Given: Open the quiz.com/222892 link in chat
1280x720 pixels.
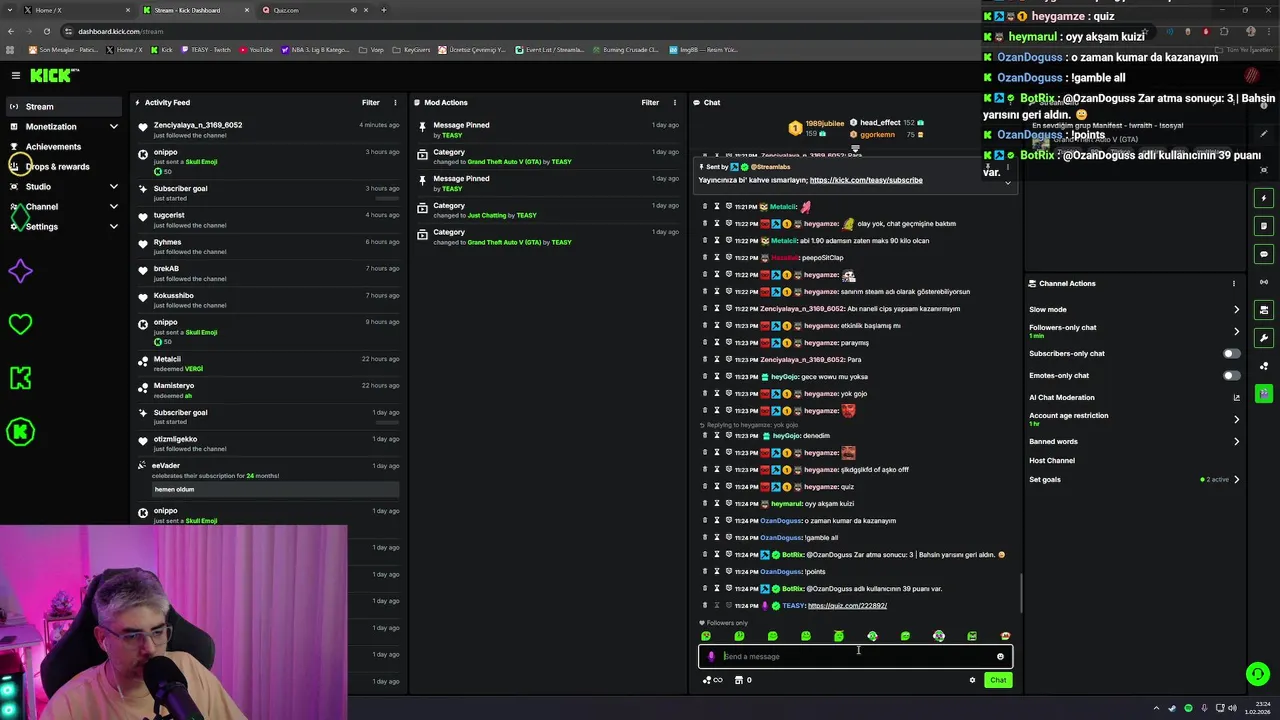Looking at the screenshot, I should [847, 606].
